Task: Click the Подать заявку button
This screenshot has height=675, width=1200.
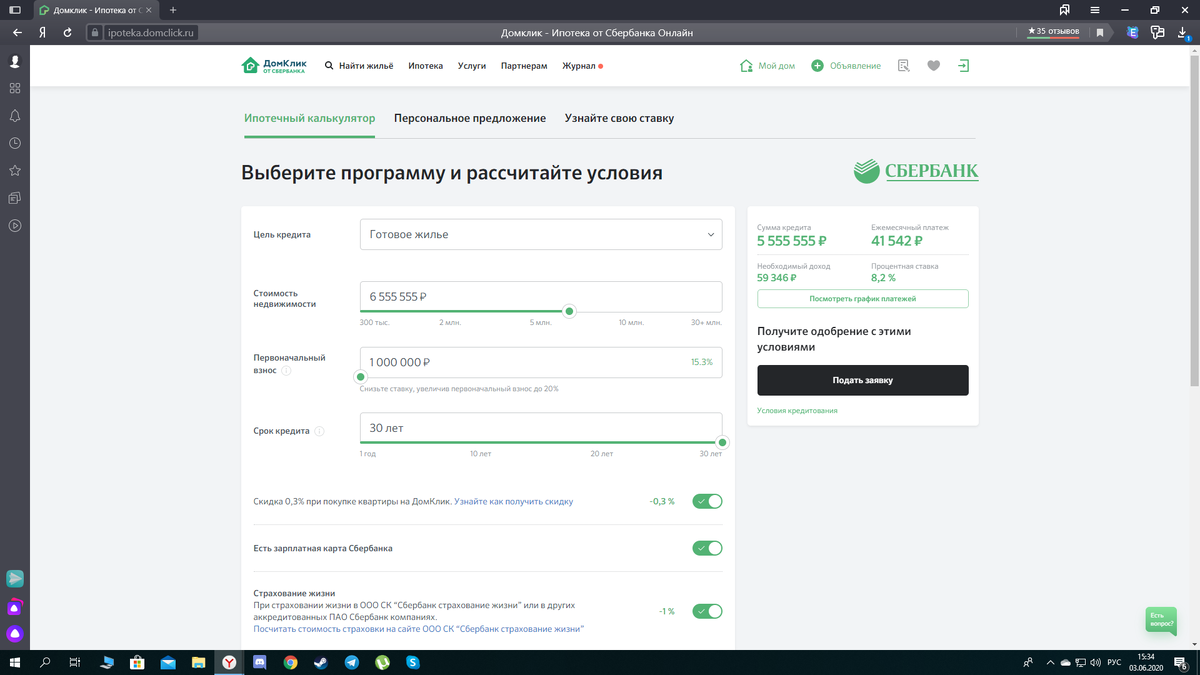Action: pos(862,380)
